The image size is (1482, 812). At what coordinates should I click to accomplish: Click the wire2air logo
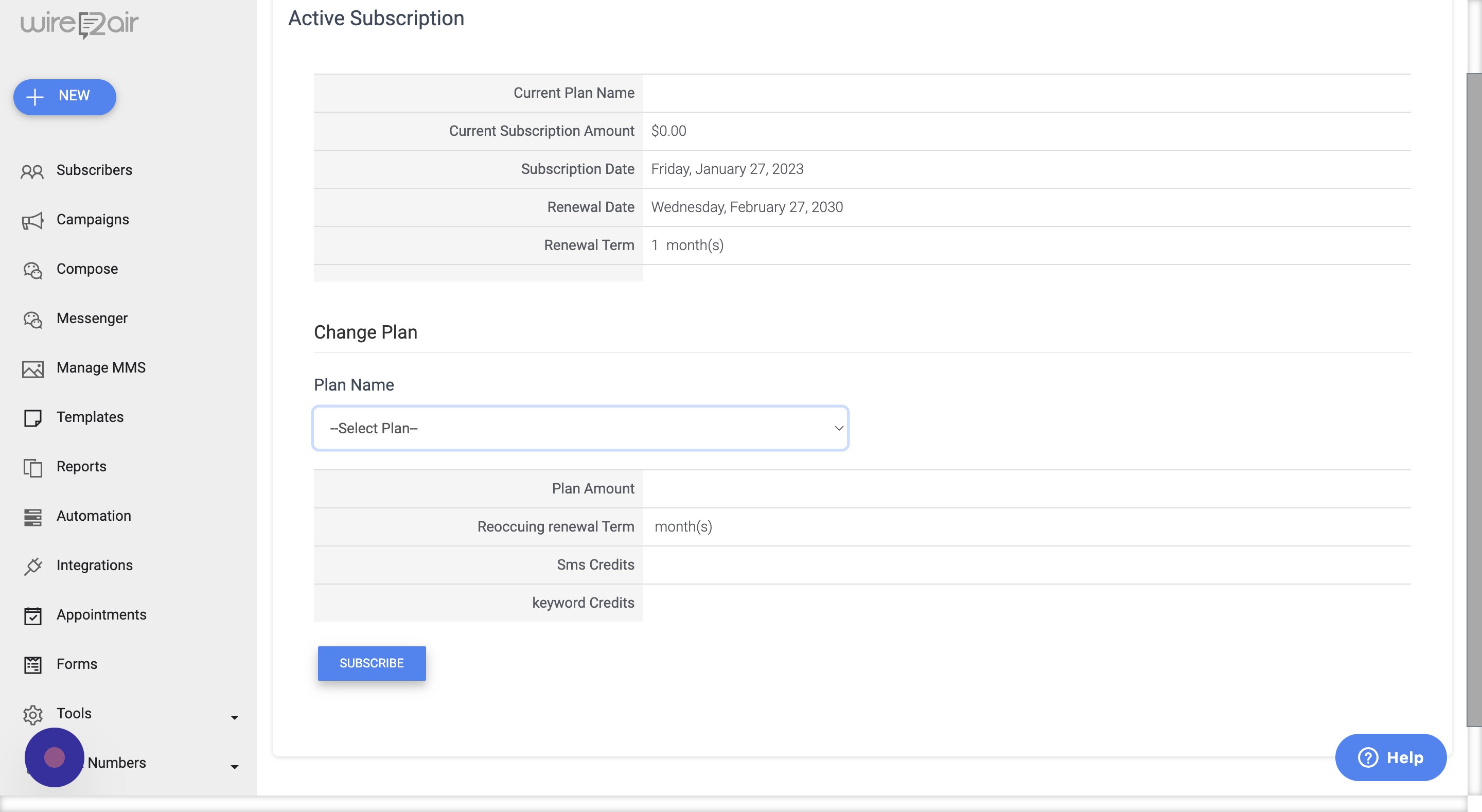point(79,24)
